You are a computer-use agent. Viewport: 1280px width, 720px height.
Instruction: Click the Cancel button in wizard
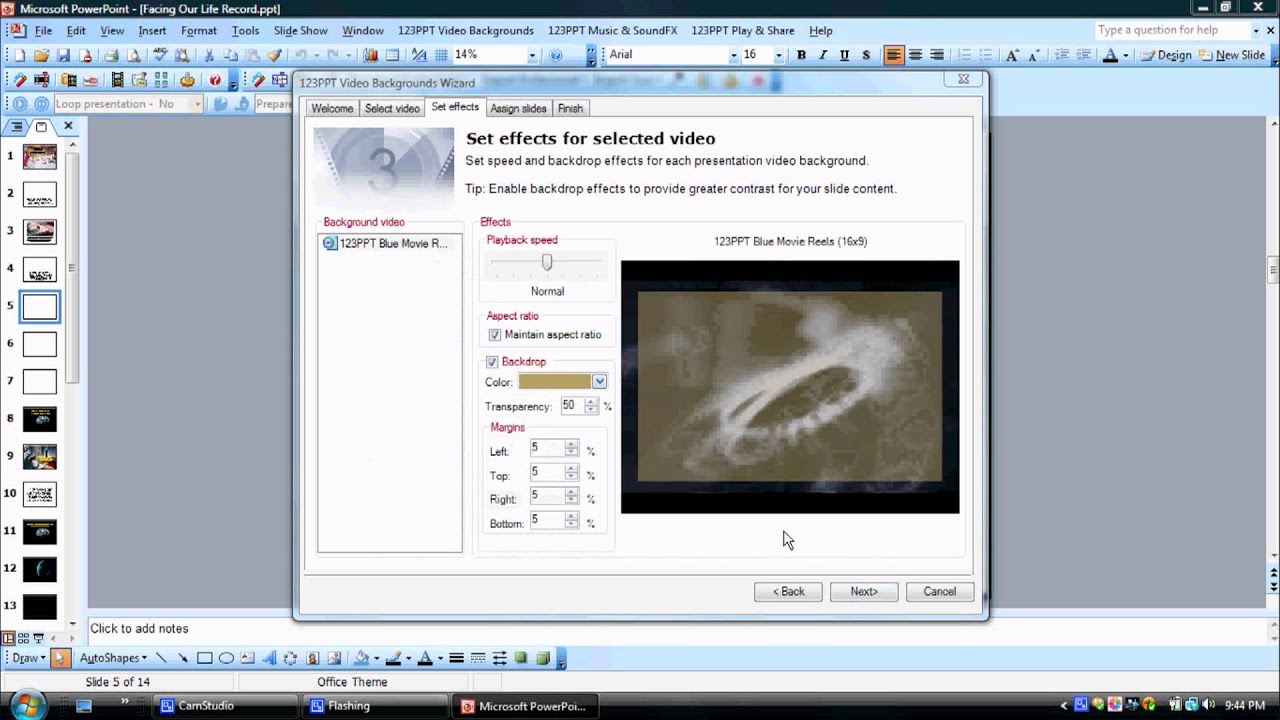[940, 591]
